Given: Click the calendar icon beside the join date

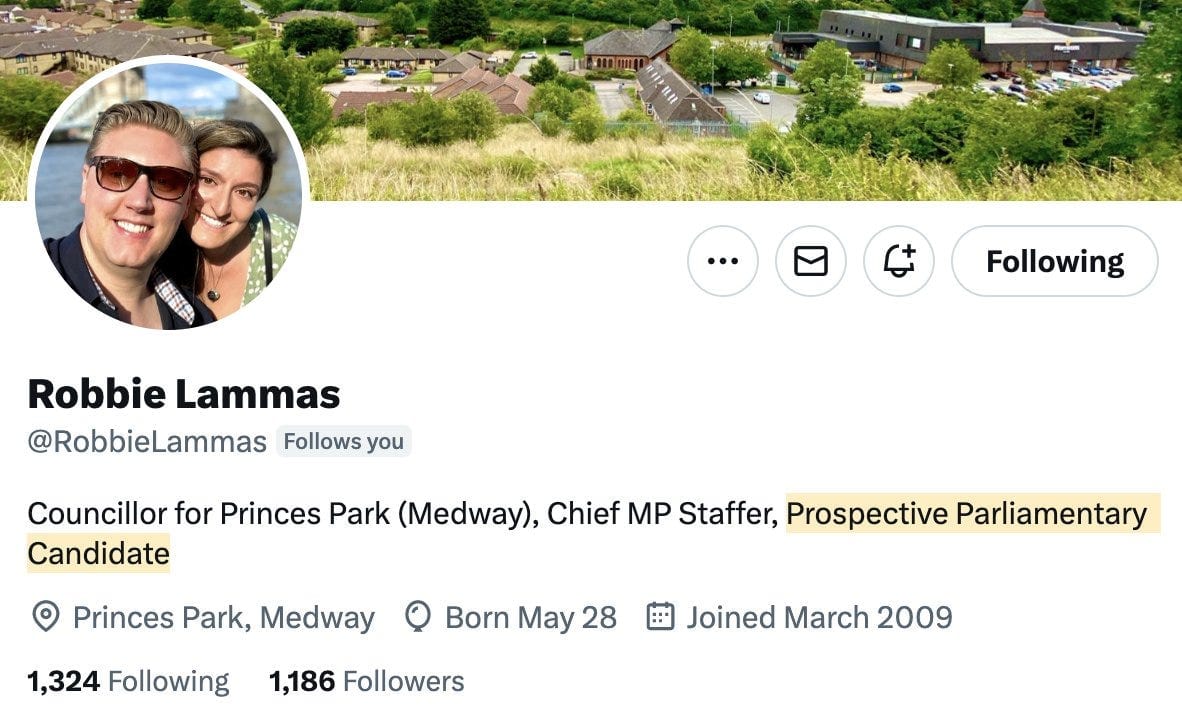Looking at the screenshot, I should coord(660,617).
